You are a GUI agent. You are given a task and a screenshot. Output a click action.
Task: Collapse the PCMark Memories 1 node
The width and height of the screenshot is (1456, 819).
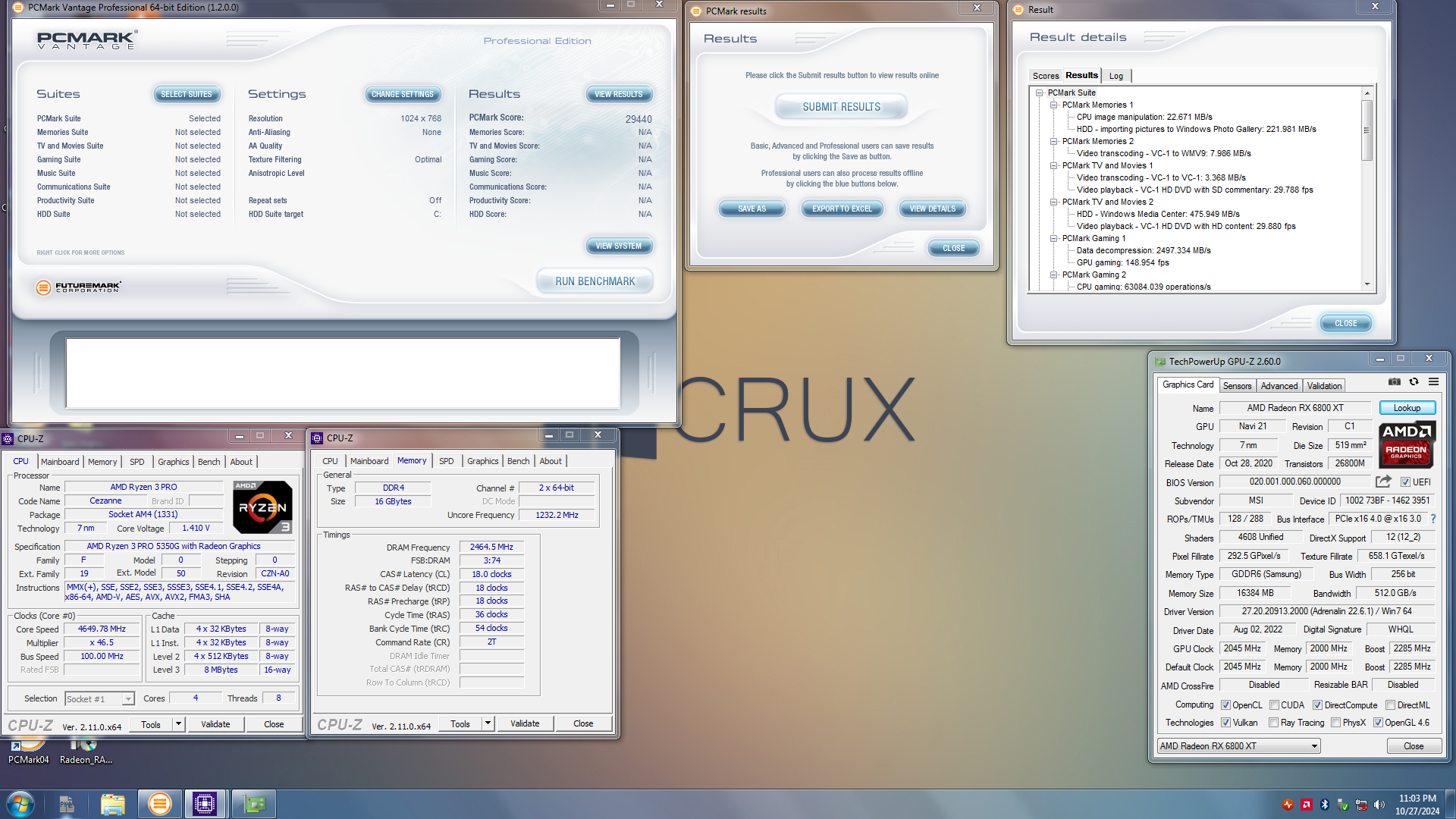coord(1053,105)
